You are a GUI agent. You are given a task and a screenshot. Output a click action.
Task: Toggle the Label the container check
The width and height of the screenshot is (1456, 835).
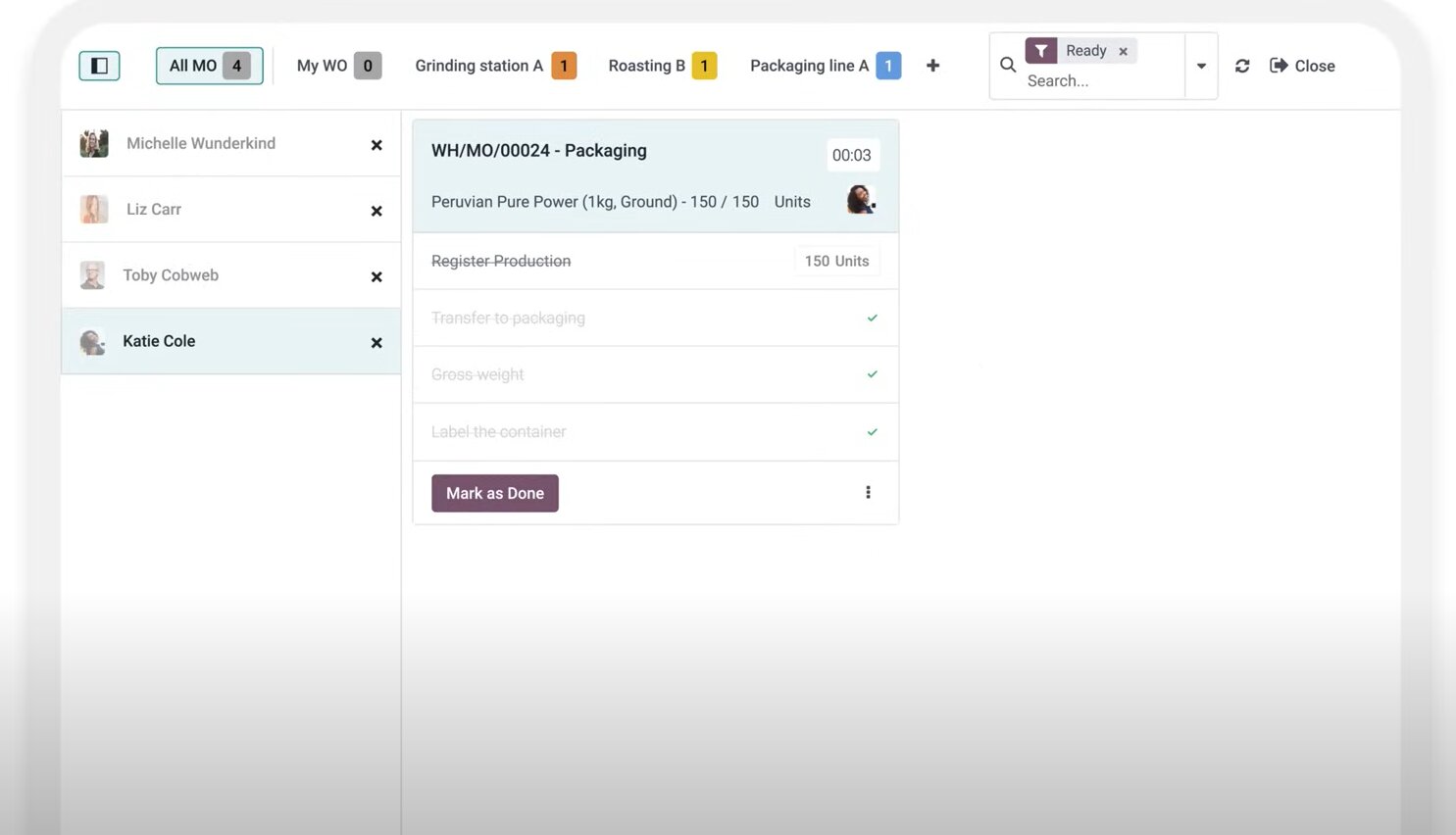872,432
